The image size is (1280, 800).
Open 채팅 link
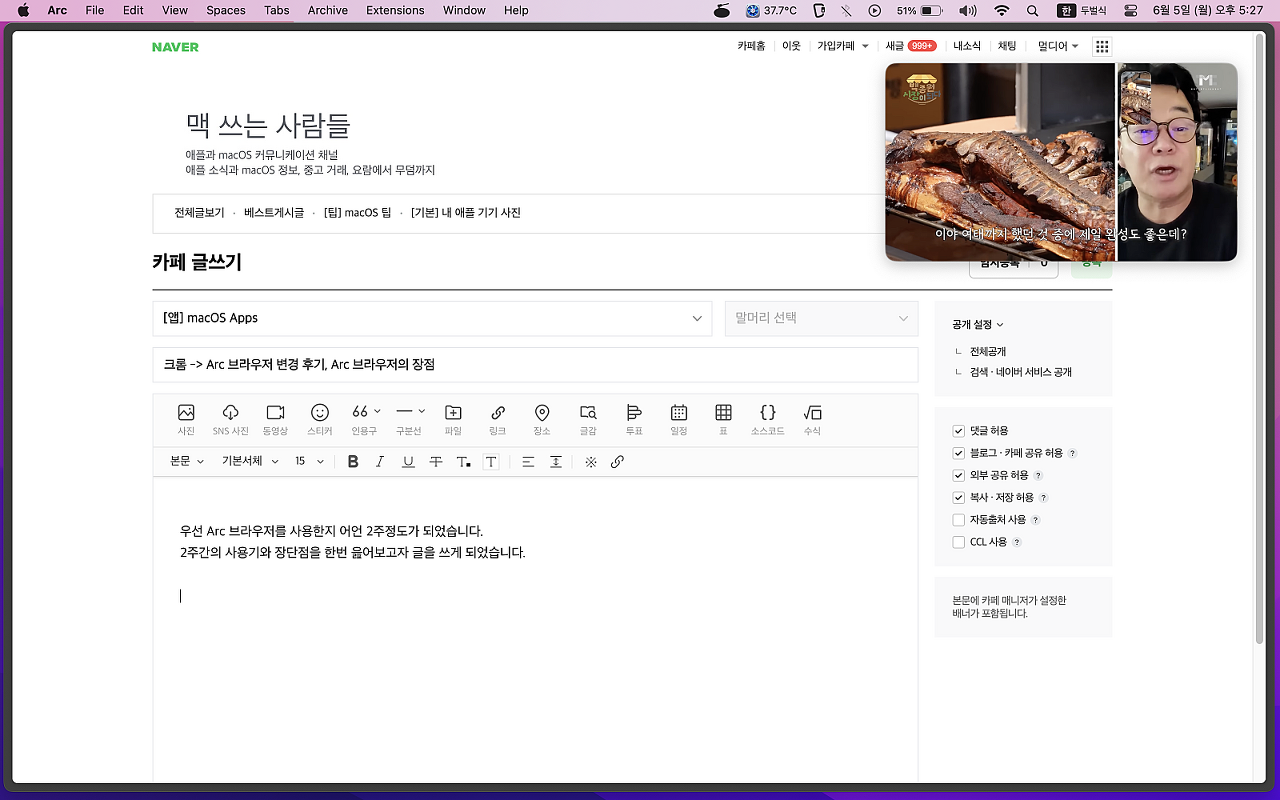[1007, 46]
